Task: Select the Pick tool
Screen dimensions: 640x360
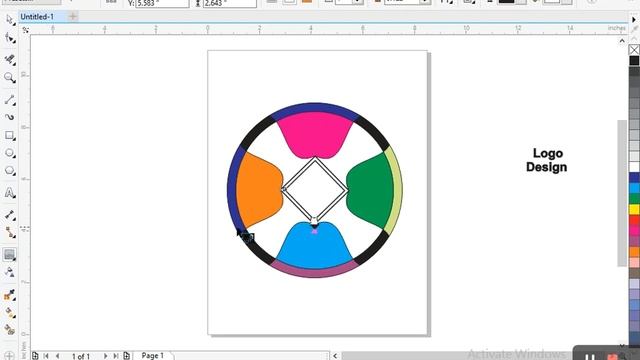Action: pyautogui.click(x=9, y=19)
